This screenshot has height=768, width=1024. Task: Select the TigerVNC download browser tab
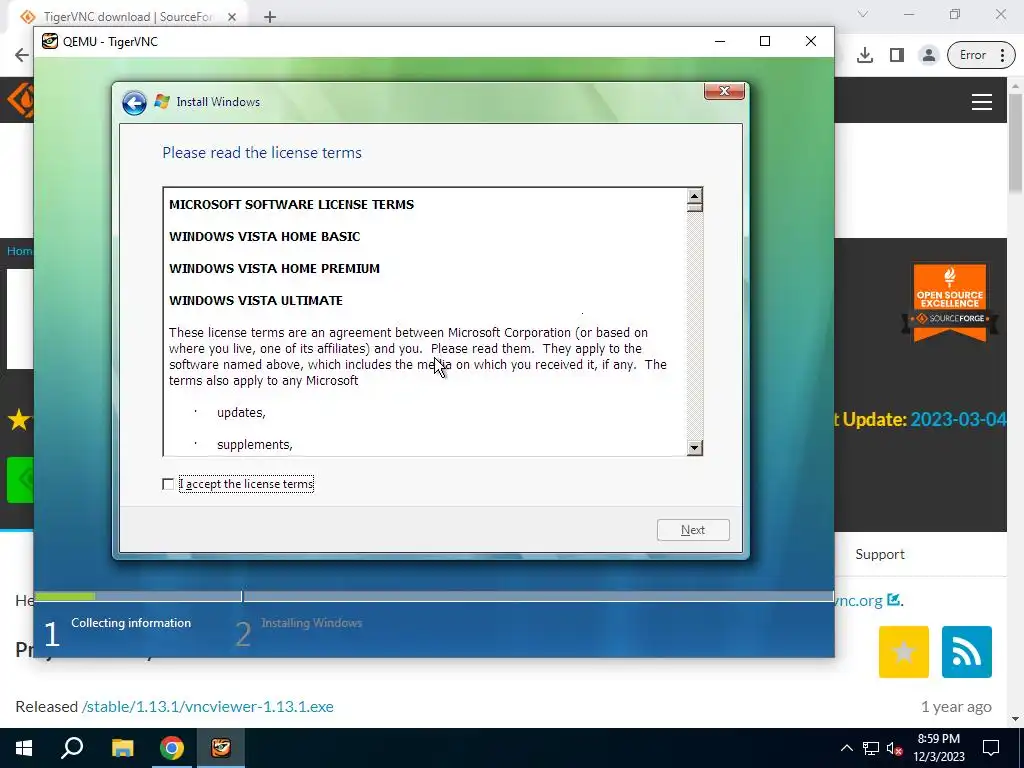coord(127,17)
